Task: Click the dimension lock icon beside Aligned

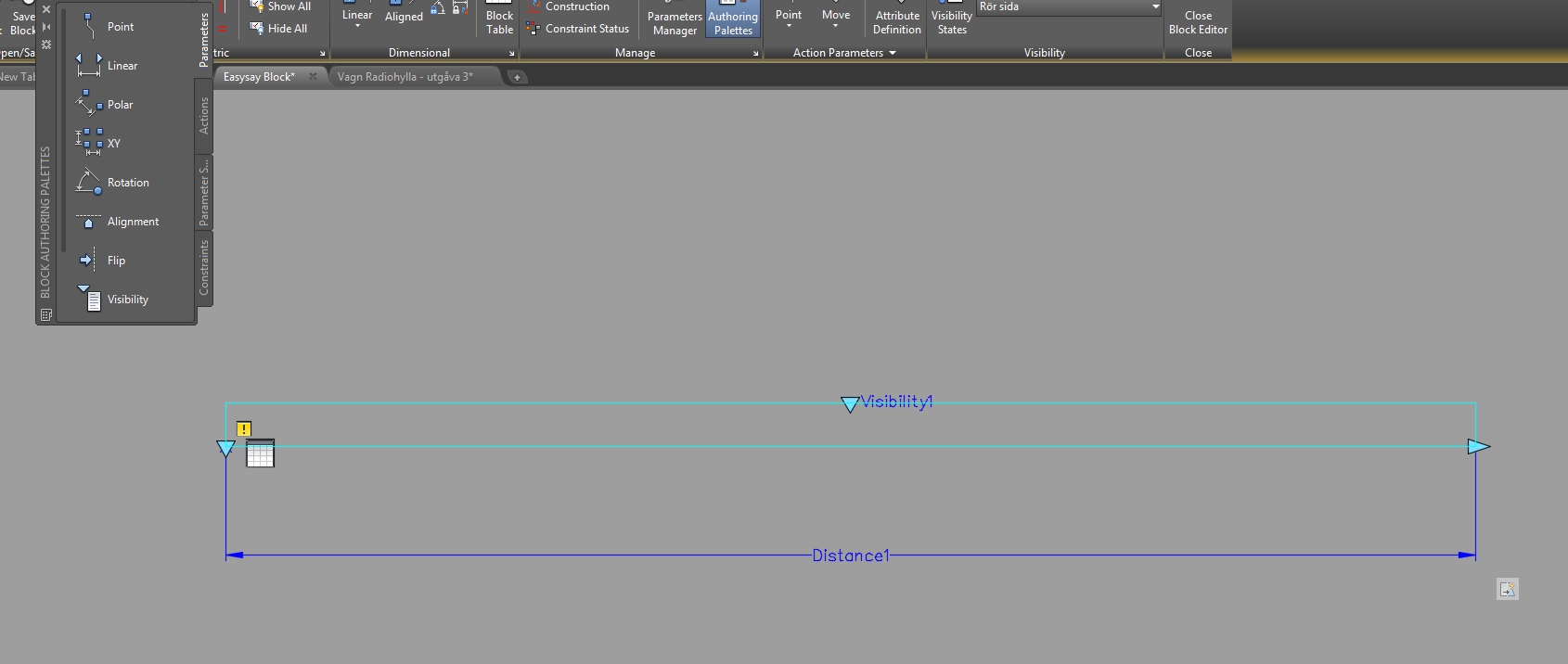Action: pos(459,7)
